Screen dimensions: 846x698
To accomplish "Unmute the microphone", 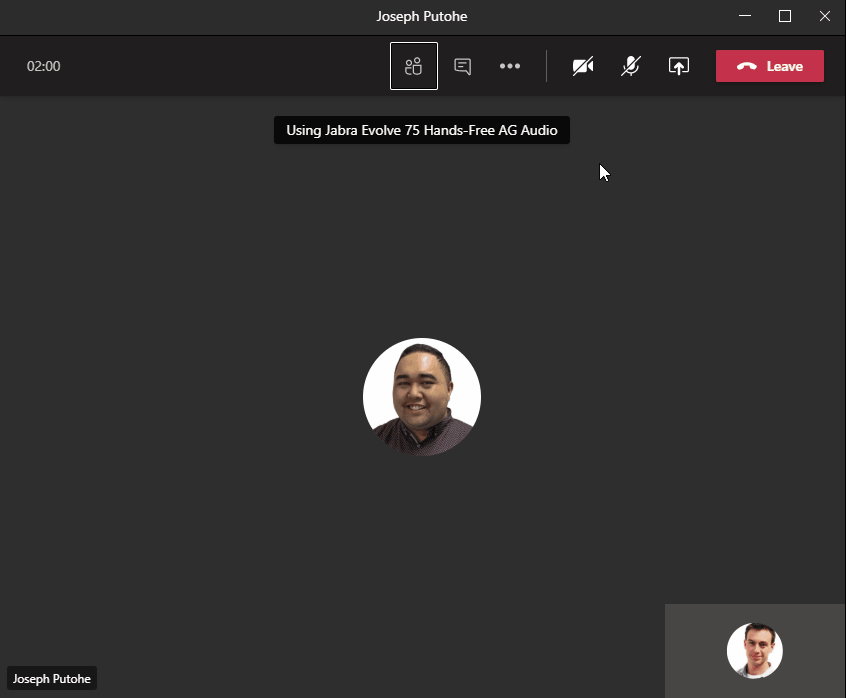I will click(x=630, y=66).
